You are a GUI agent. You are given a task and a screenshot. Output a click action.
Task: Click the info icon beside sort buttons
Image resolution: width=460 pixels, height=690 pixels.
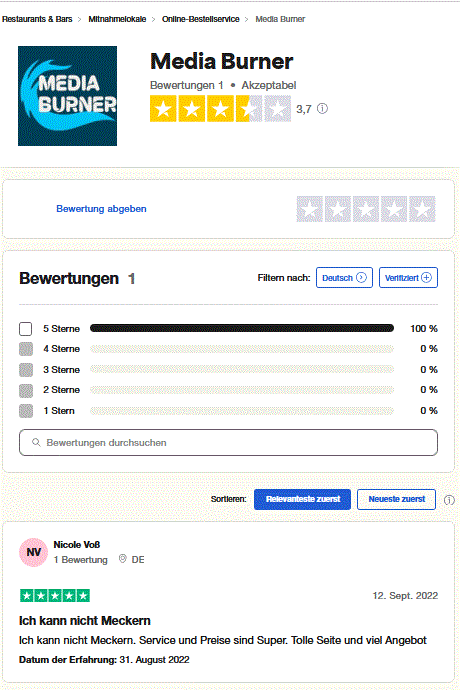click(x=449, y=500)
